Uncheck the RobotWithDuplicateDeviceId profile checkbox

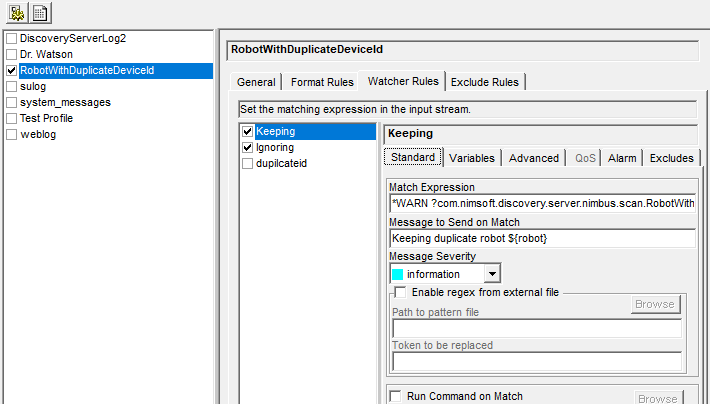pyautogui.click(x=11, y=71)
